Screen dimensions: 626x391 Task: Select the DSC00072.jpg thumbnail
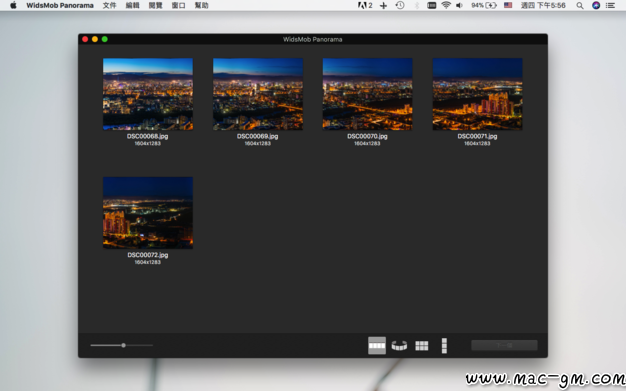pyautogui.click(x=148, y=212)
